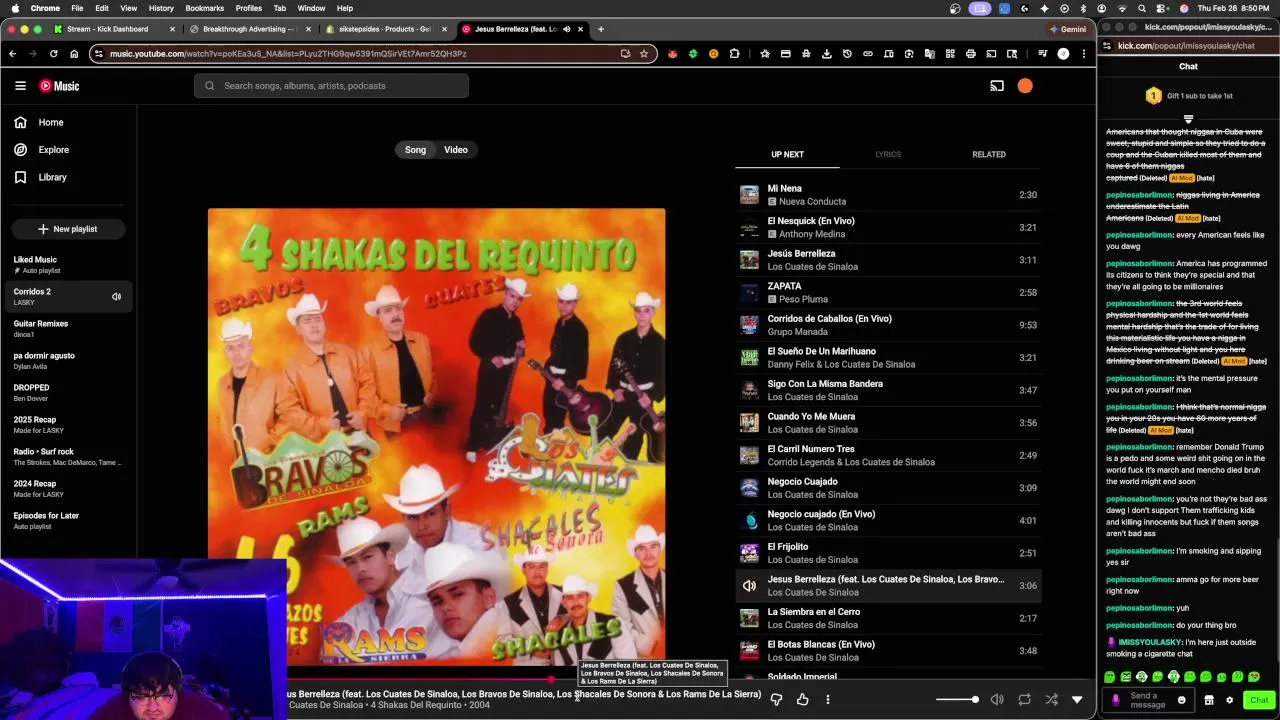Image resolution: width=1280 pixels, height=720 pixels.
Task: Play Corridos de Caballos (En Vivo)
Action: 888,325
